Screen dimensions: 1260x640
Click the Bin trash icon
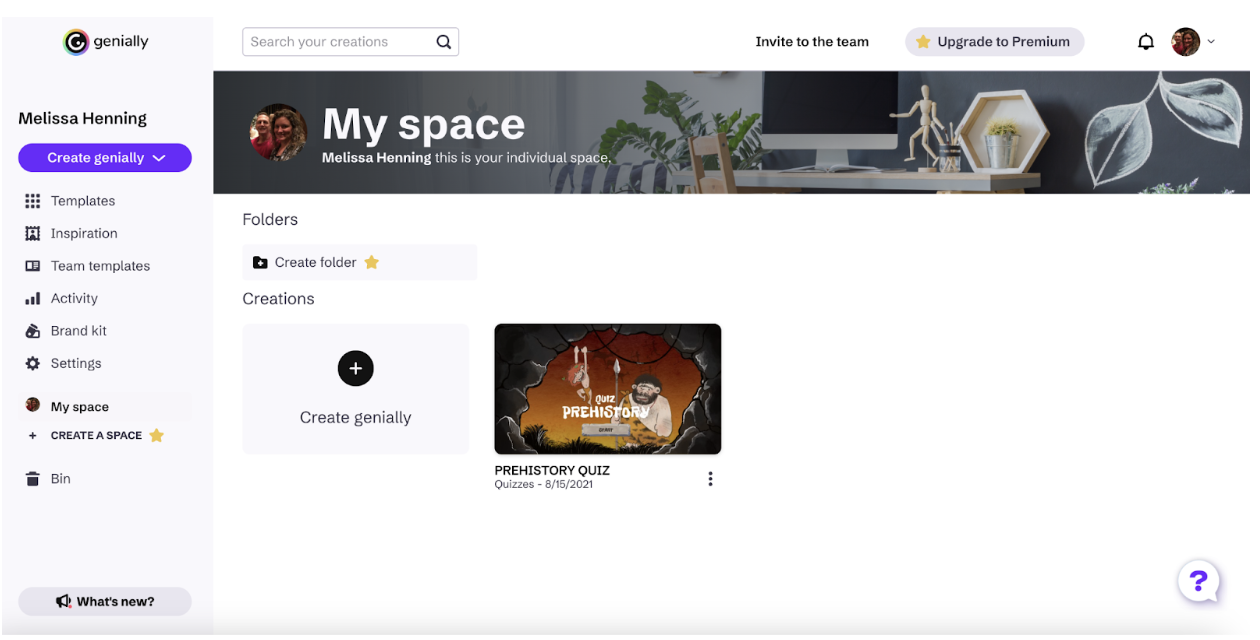[x=33, y=479]
